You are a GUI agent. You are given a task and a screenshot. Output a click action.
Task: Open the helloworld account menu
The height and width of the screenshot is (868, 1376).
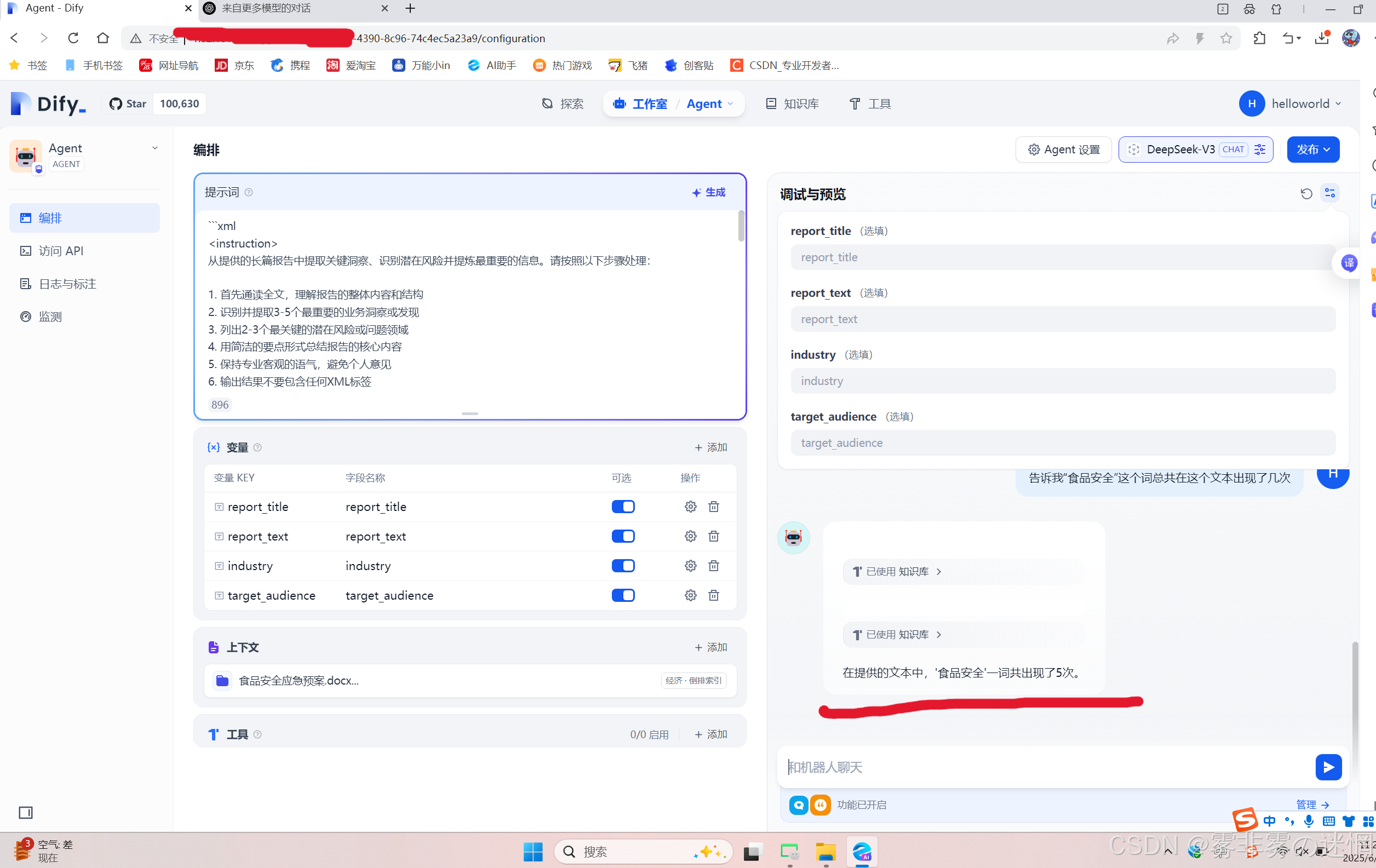(1289, 104)
